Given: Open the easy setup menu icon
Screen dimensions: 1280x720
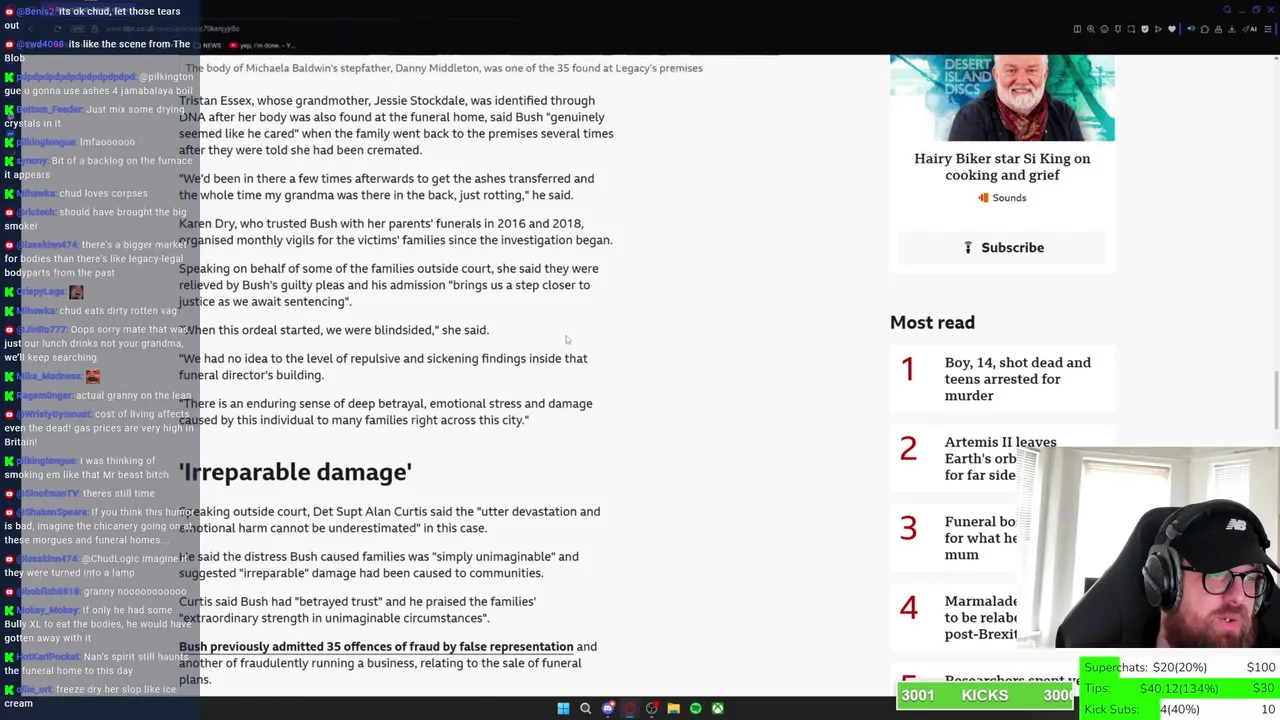Looking at the screenshot, I should coord(1268,29).
